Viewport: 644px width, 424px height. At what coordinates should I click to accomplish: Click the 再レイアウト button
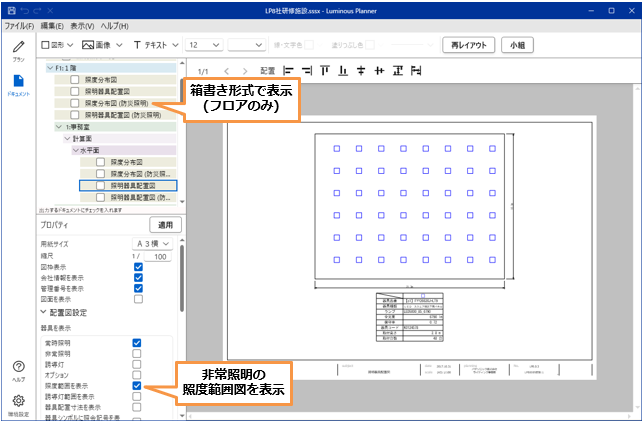tap(468, 45)
